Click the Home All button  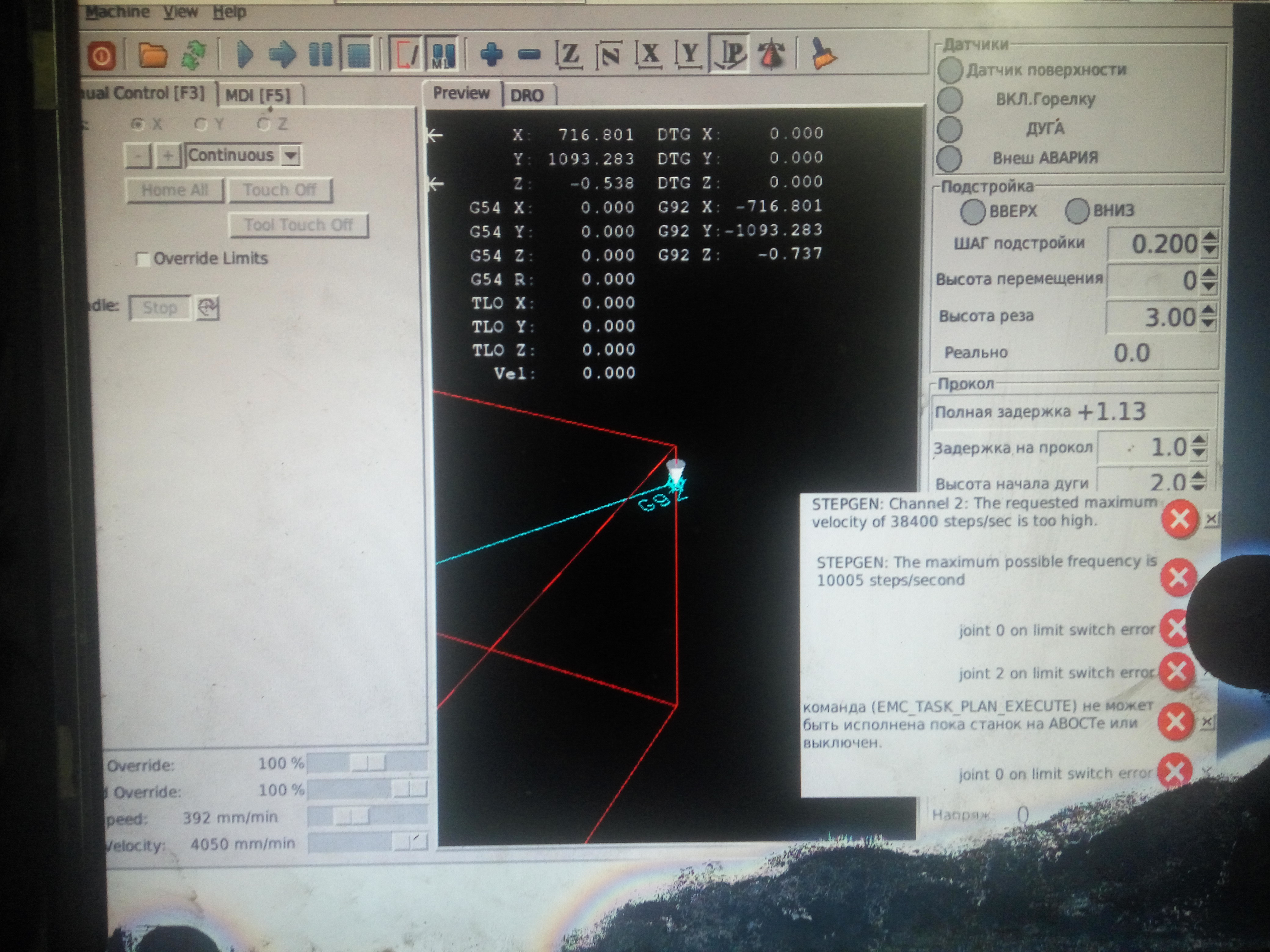[x=175, y=190]
